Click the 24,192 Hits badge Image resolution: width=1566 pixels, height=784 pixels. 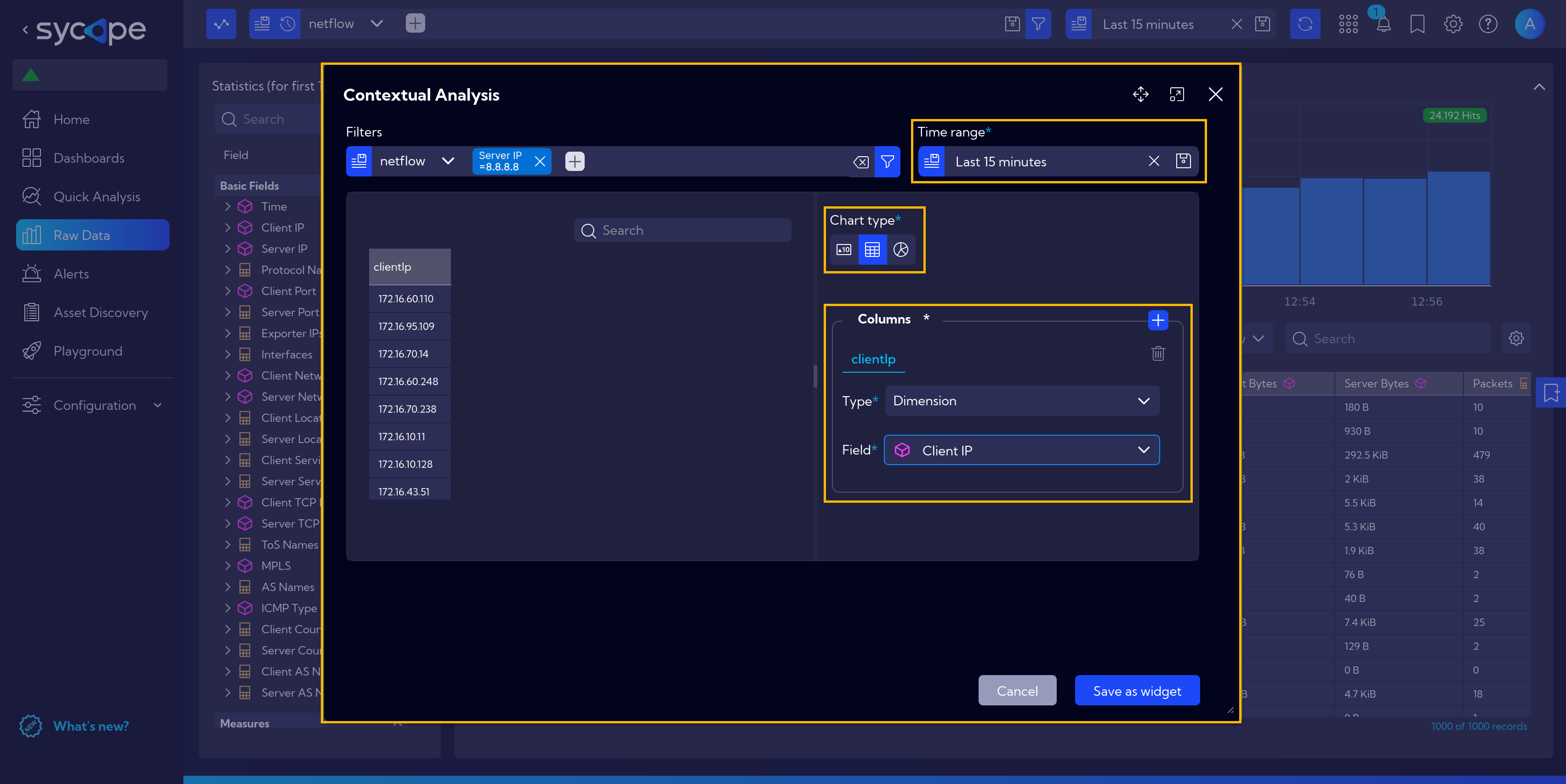pyautogui.click(x=1454, y=115)
